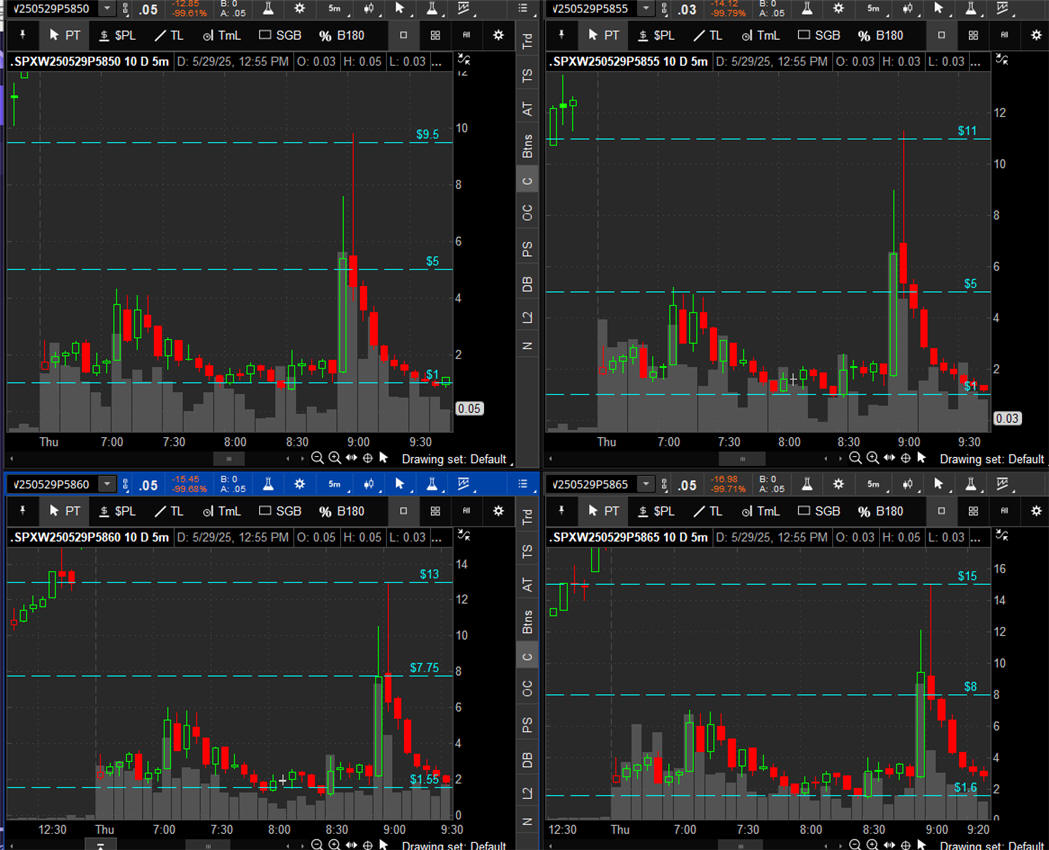Open 5m timeframe selector in 5850 chart
The width and height of the screenshot is (1049, 850).
pos(335,9)
